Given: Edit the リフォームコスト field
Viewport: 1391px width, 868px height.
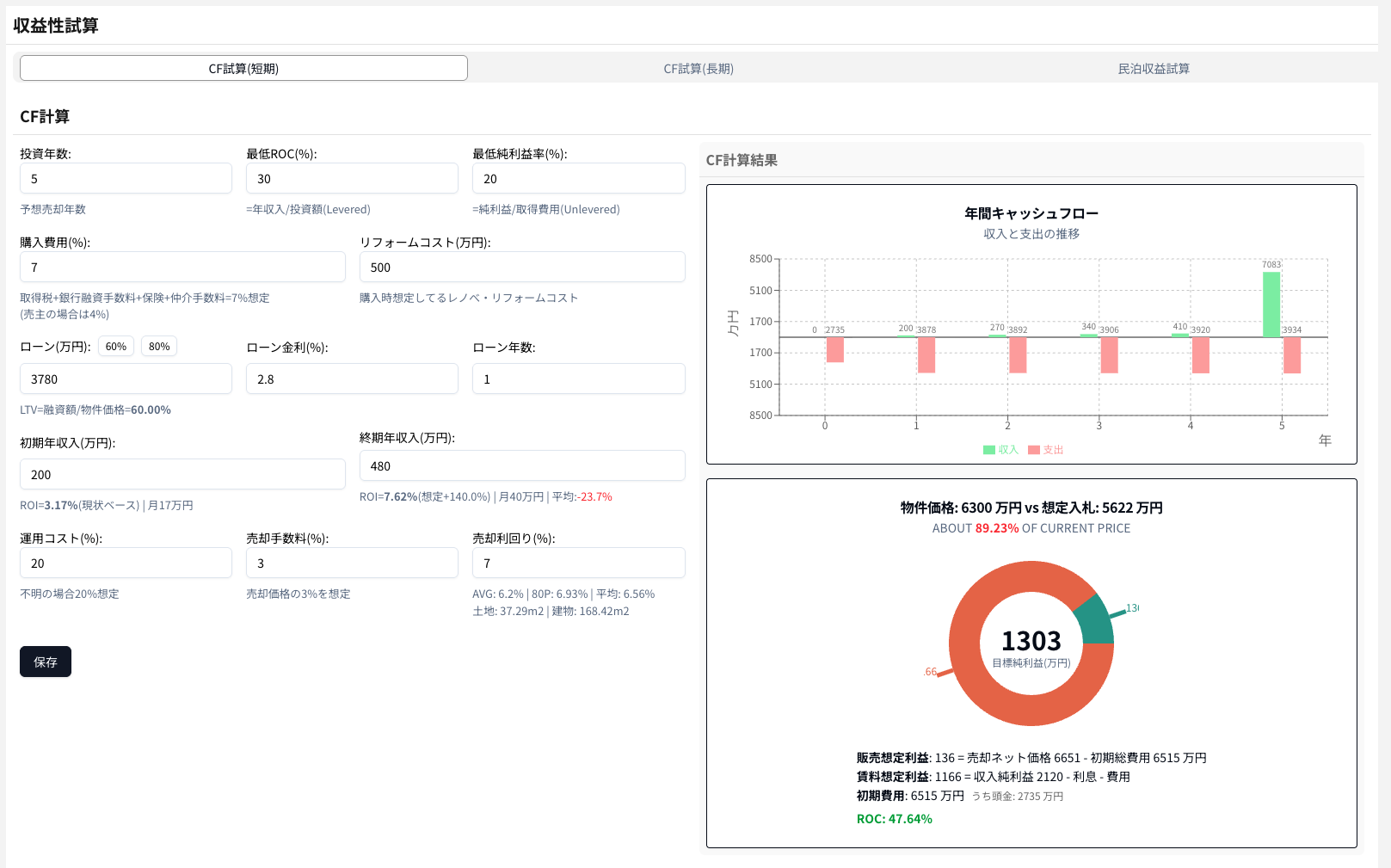Looking at the screenshot, I should coord(522,268).
